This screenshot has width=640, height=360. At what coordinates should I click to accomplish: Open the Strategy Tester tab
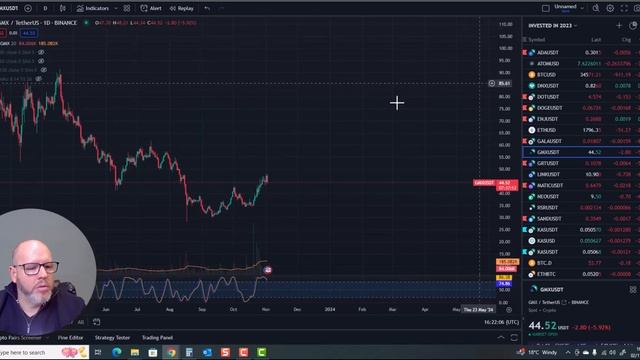click(112, 338)
